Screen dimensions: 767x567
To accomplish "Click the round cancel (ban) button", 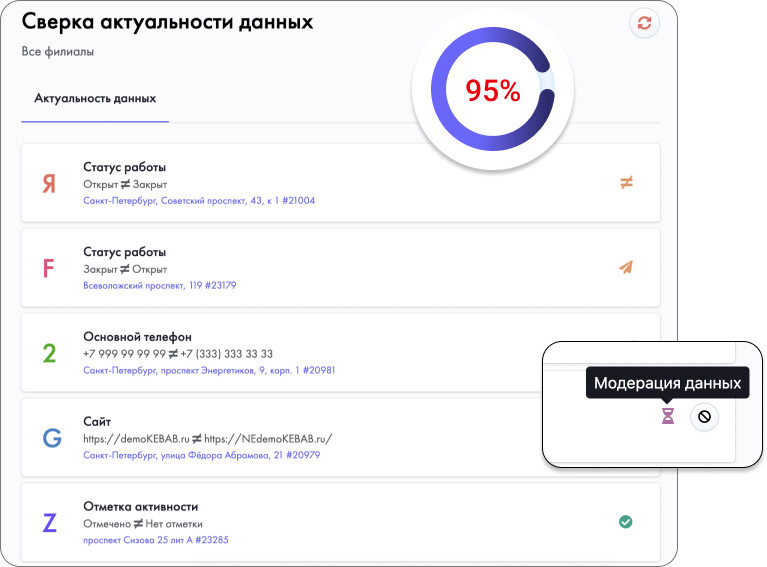I will pyautogui.click(x=704, y=416).
